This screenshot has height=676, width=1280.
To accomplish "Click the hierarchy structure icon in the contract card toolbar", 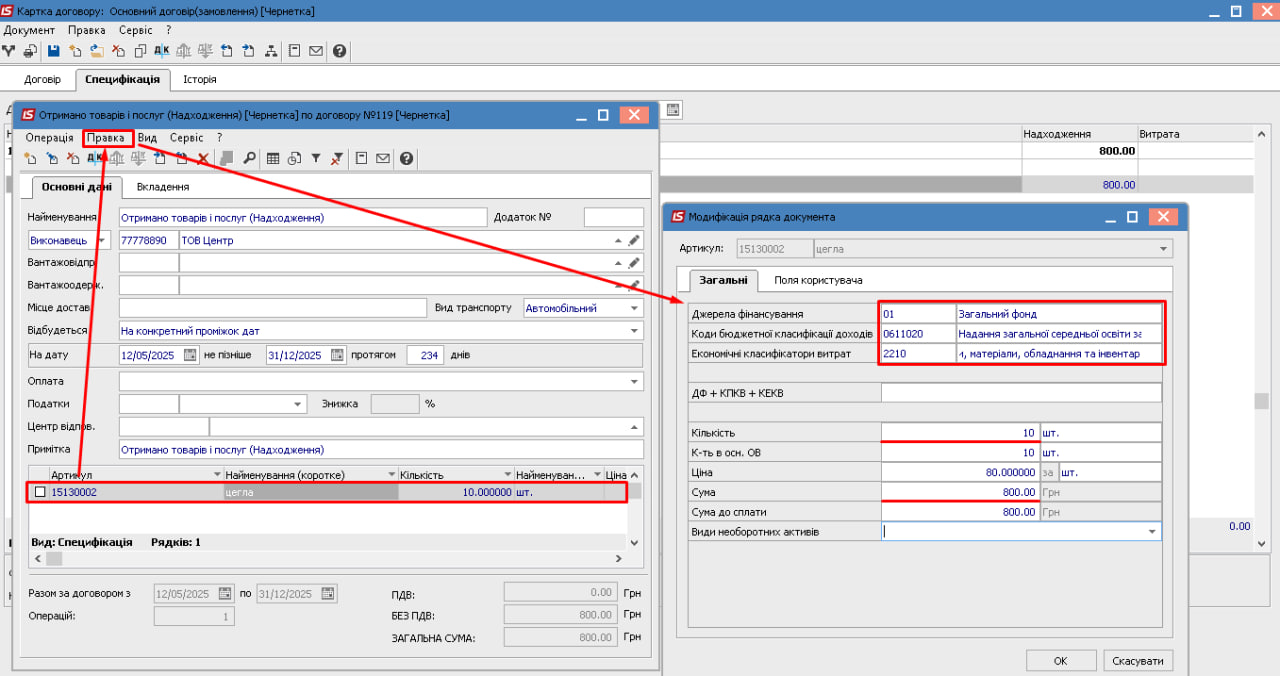I will (271, 51).
